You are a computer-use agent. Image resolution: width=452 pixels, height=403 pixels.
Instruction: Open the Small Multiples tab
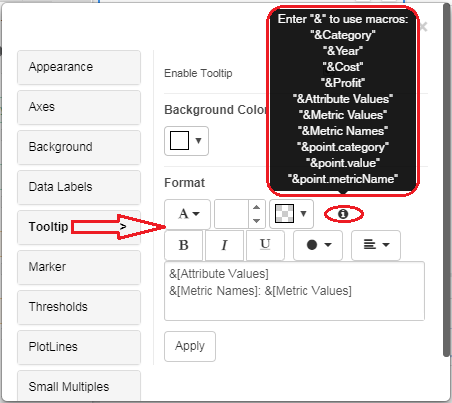pos(79,386)
